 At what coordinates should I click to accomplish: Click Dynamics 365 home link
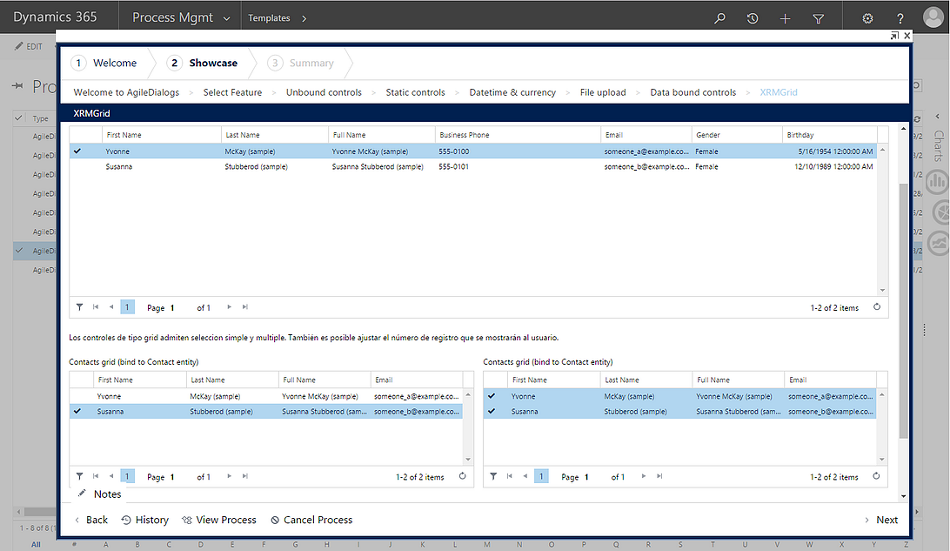[55, 17]
